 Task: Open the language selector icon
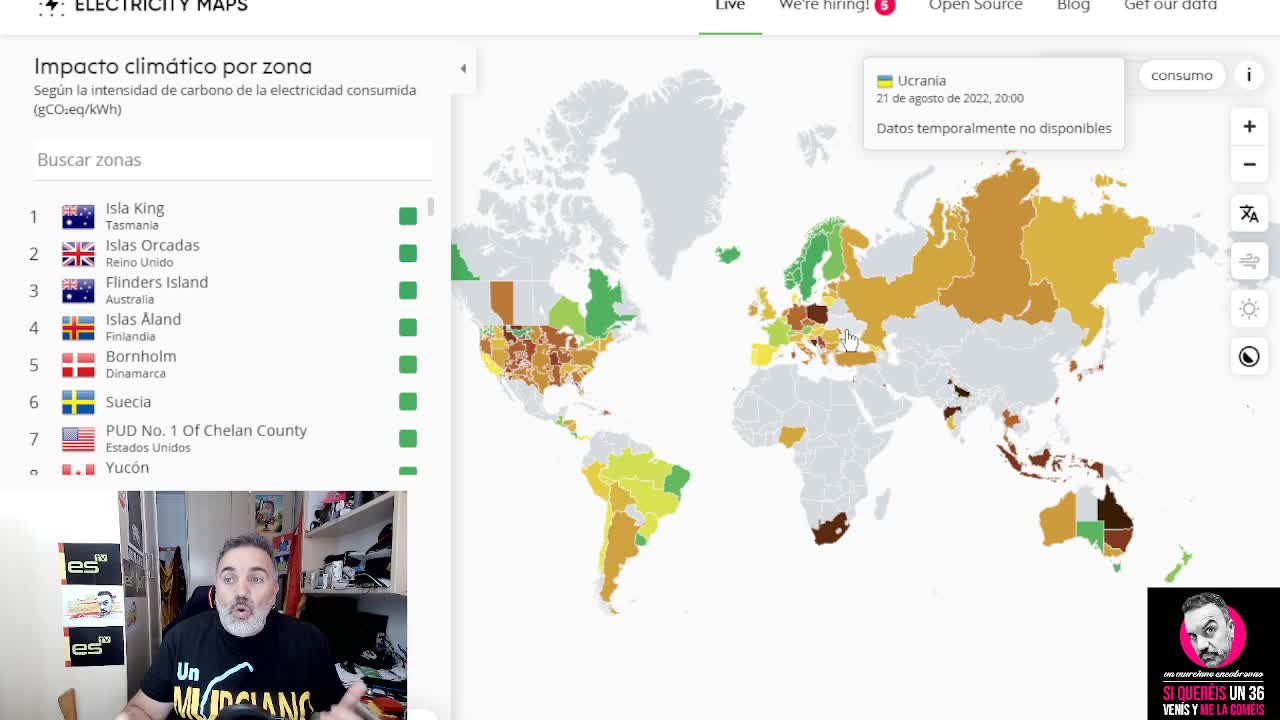click(x=1249, y=214)
